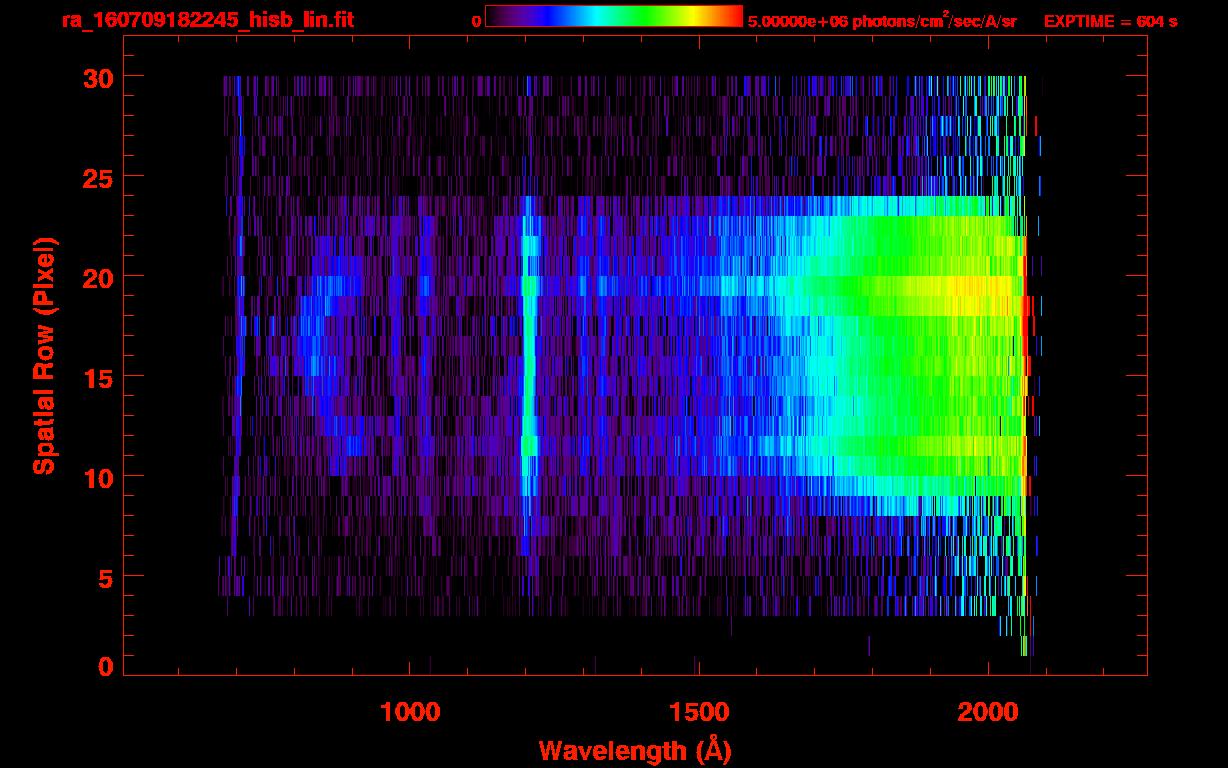Click the rainbow colorbar at the top

(613, 17)
